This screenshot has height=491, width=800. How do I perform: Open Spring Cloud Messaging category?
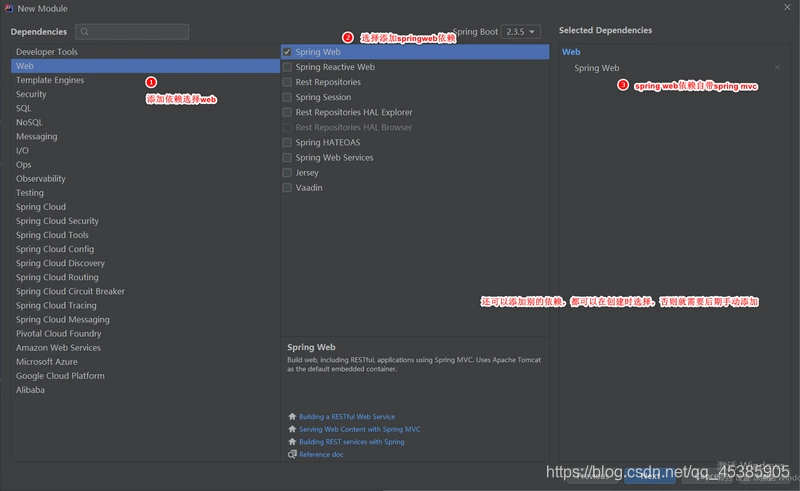tap(145, 320)
